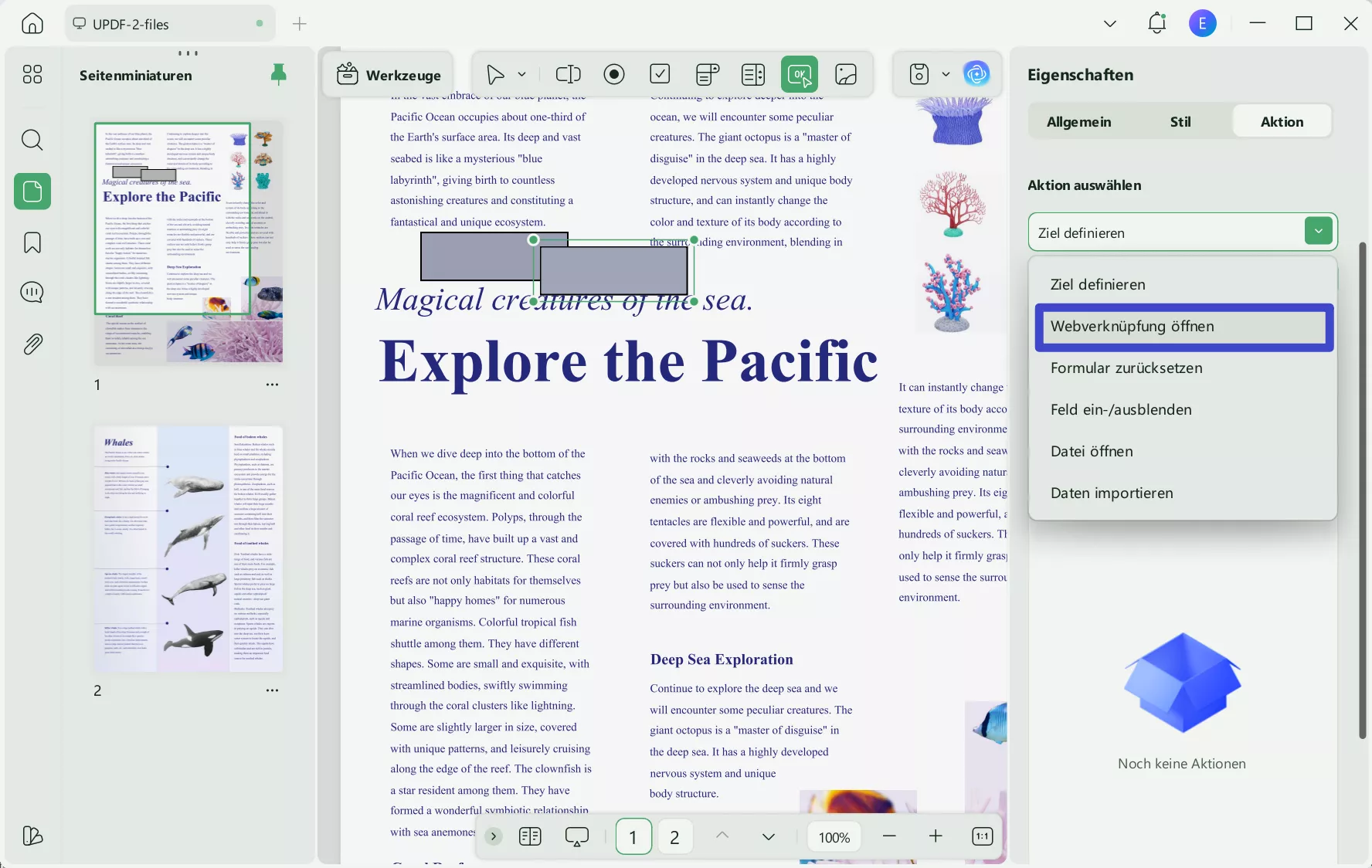Screen dimensions: 1372x868
Task: Select Daten importieren action
Action: (1184, 493)
